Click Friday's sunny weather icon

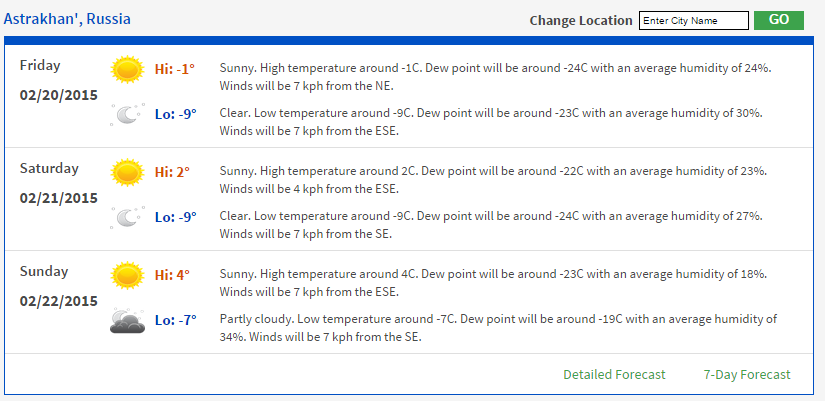tap(127, 69)
